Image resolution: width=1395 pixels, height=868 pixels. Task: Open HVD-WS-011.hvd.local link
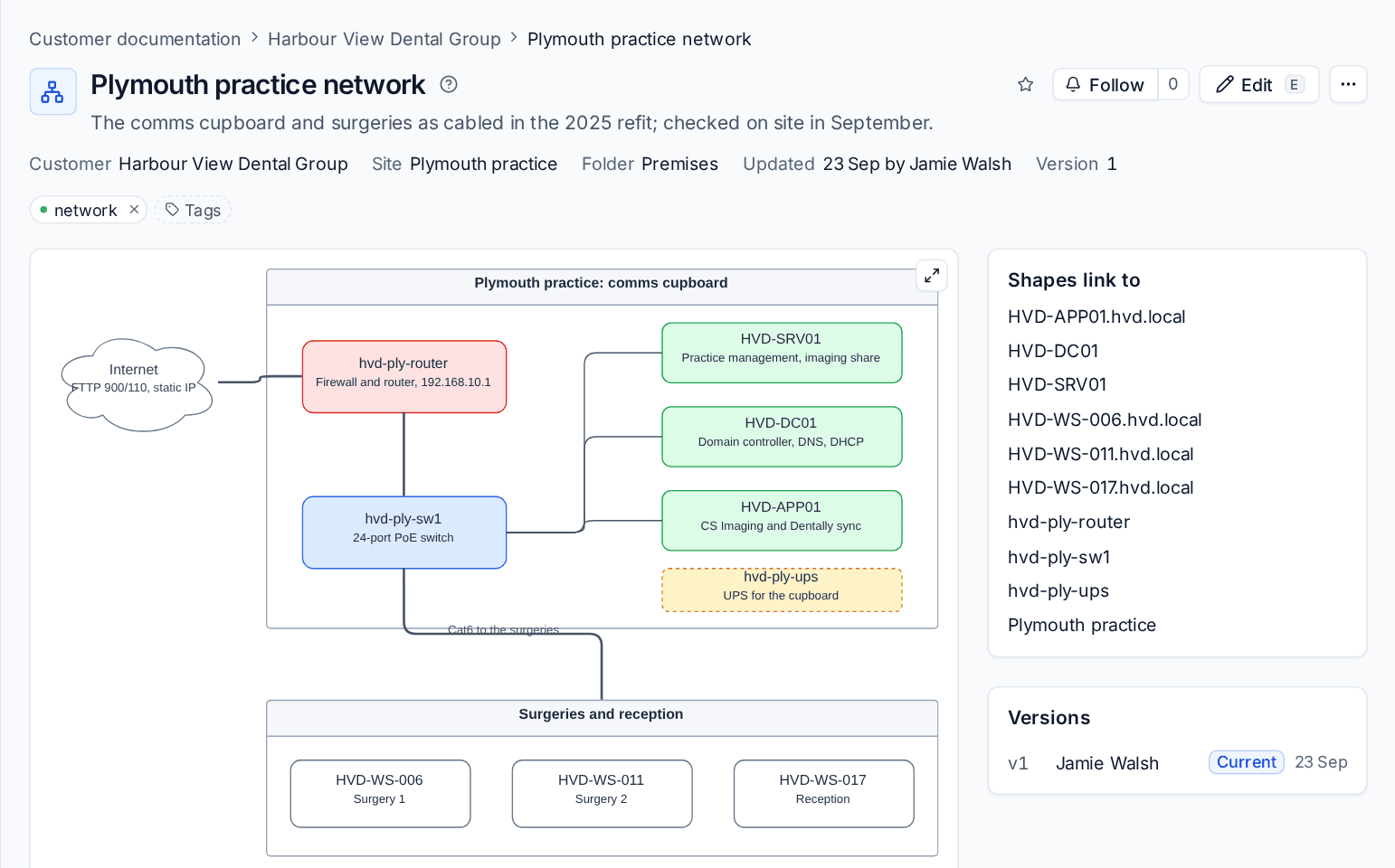click(x=1100, y=454)
